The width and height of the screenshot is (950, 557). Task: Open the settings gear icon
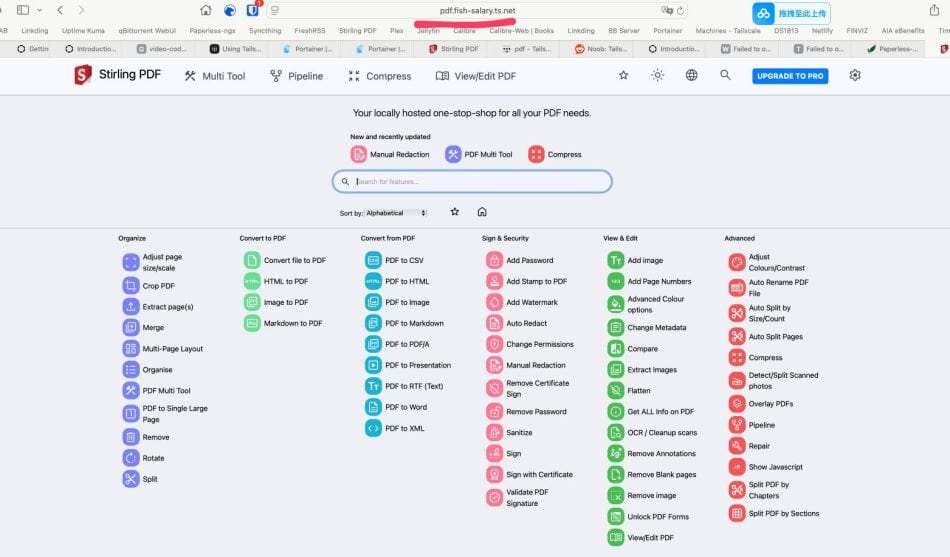point(855,75)
